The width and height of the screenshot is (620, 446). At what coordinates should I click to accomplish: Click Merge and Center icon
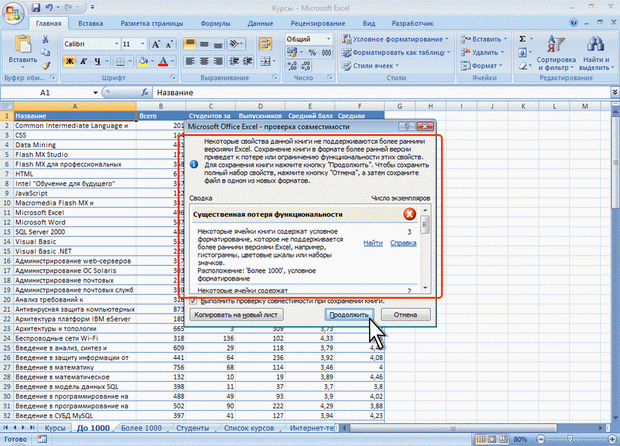[265, 61]
